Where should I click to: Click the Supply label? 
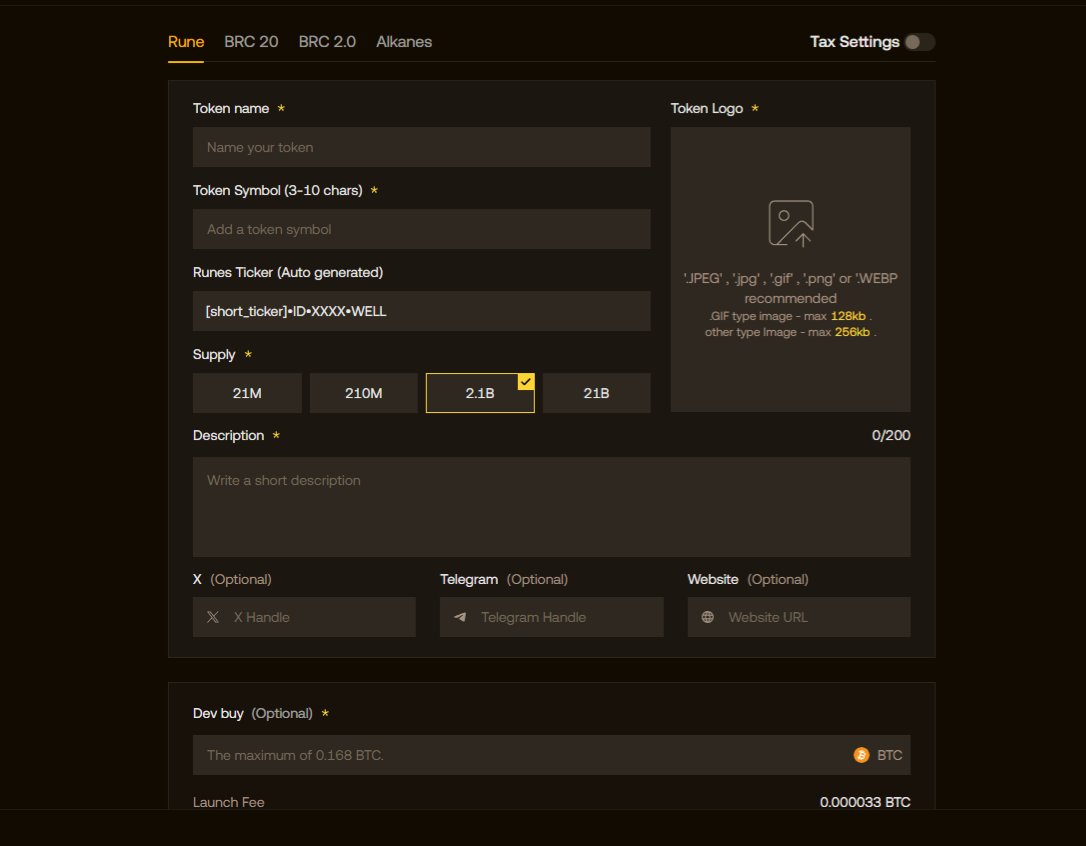(214, 354)
